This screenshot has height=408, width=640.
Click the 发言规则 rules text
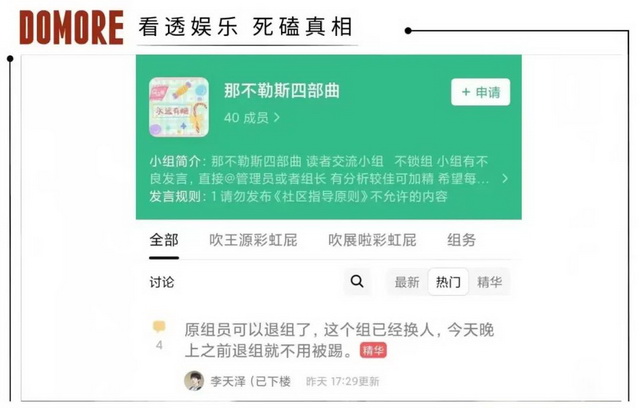[298, 197]
